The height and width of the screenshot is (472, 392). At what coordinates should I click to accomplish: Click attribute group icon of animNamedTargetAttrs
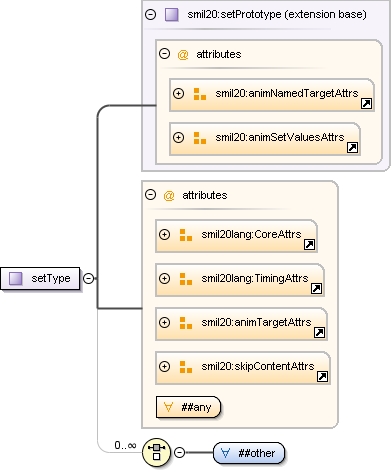(200, 94)
